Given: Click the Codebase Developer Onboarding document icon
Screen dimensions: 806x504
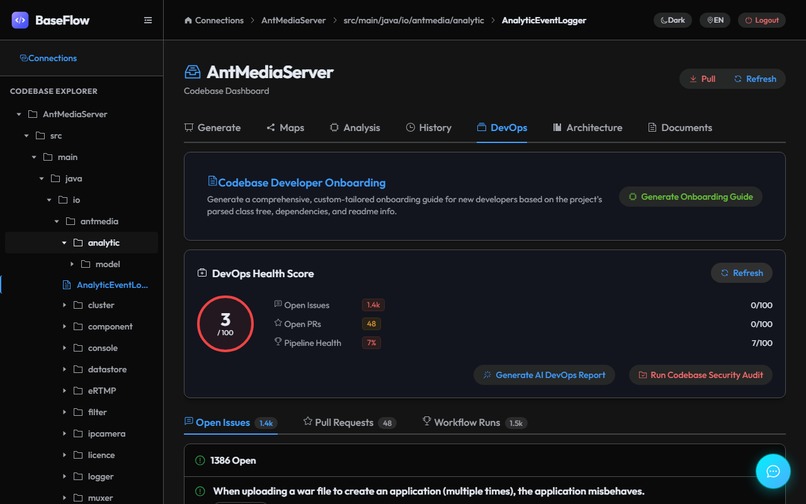Looking at the screenshot, I should [x=212, y=181].
